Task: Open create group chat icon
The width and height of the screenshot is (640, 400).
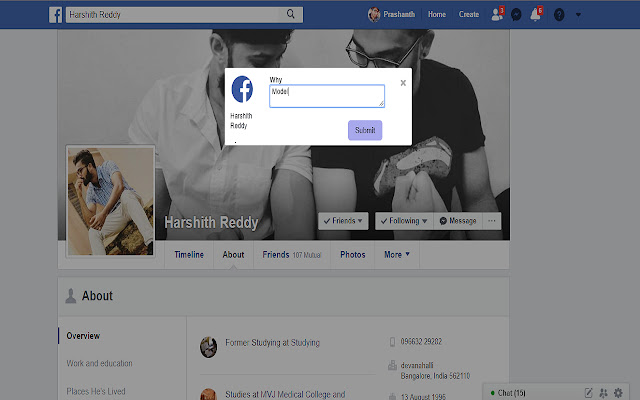Action: pyautogui.click(x=604, y=392)
